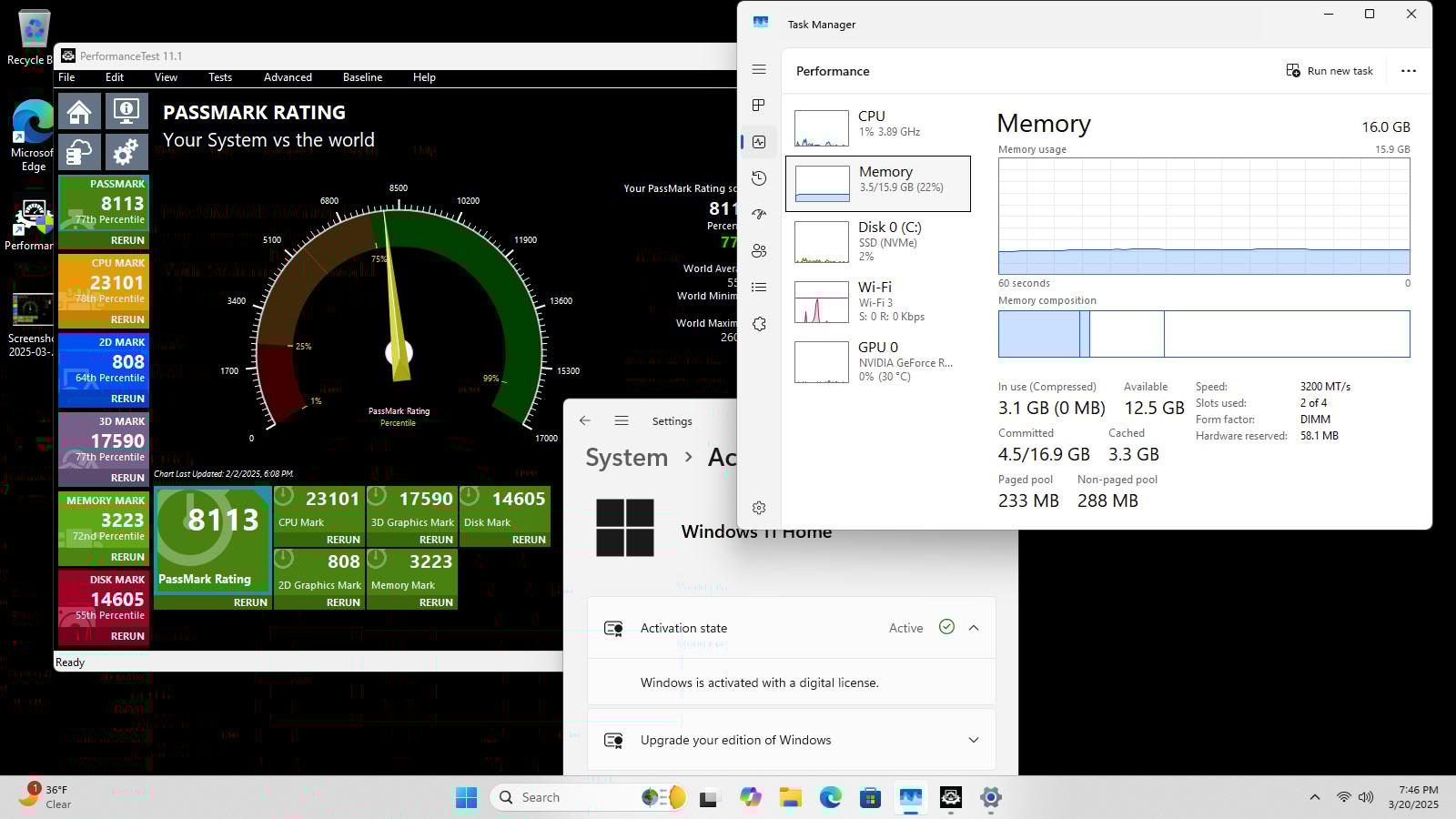
Task: Click the PerformanceTest home icon
Action: pyautogui.click(x=79, y=112)
